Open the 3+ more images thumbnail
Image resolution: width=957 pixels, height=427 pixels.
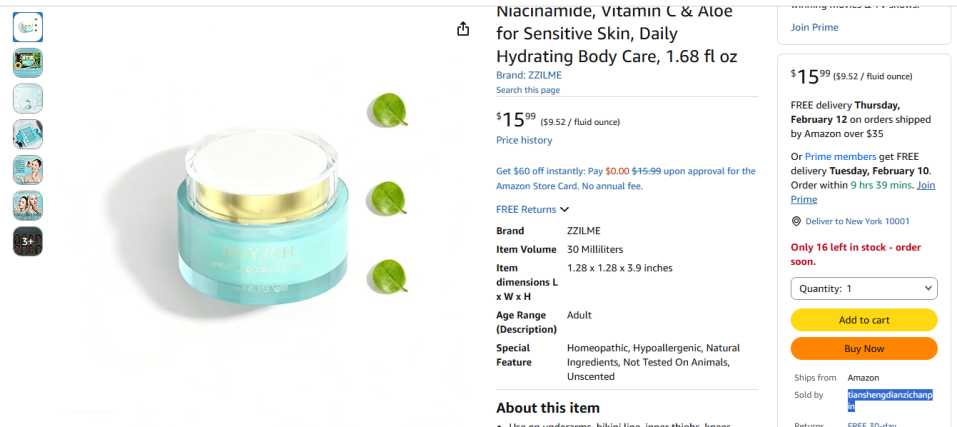28,242
